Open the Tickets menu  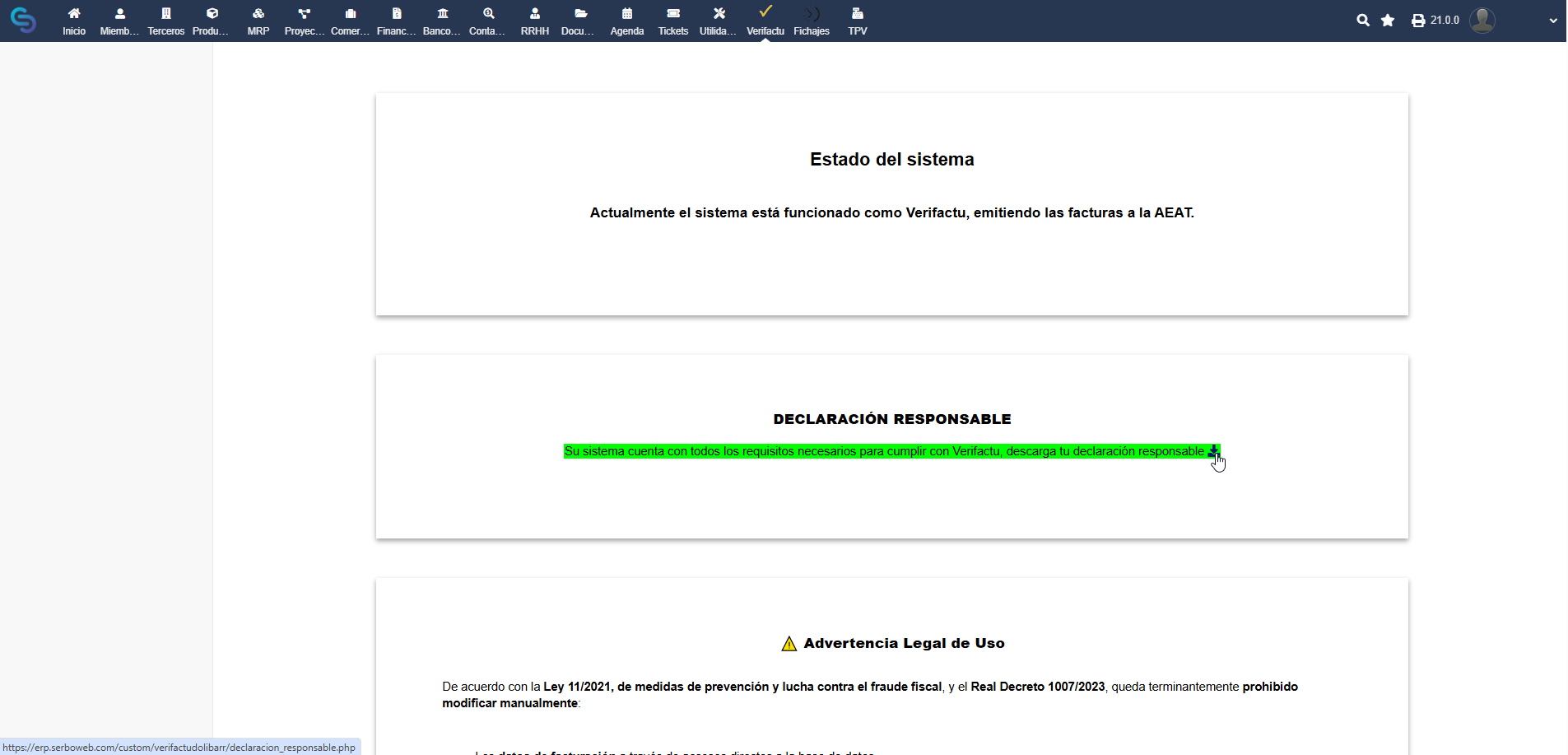tap(673, 21)
